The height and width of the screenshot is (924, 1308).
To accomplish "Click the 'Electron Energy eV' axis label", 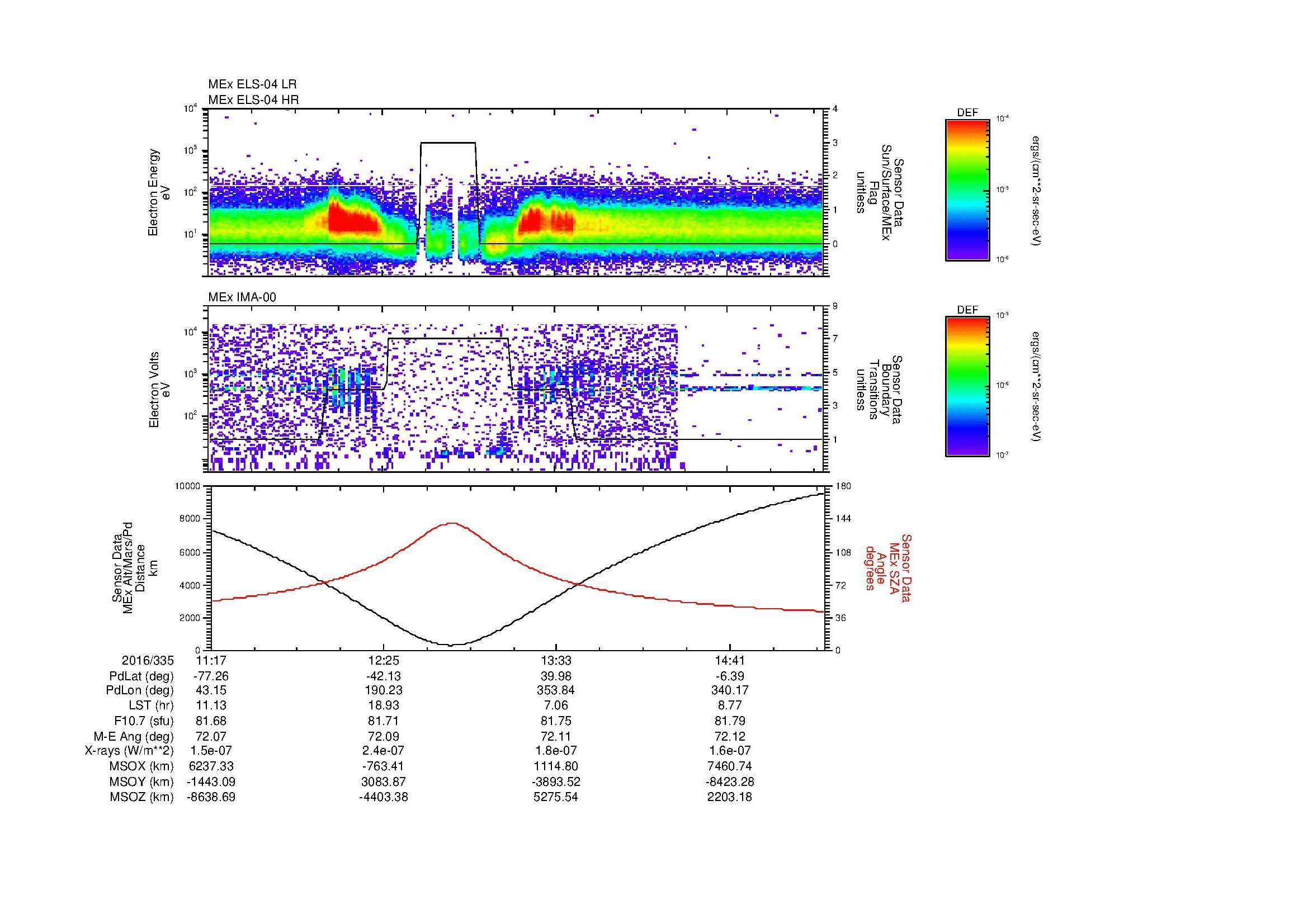I will [x=159, y=192].
